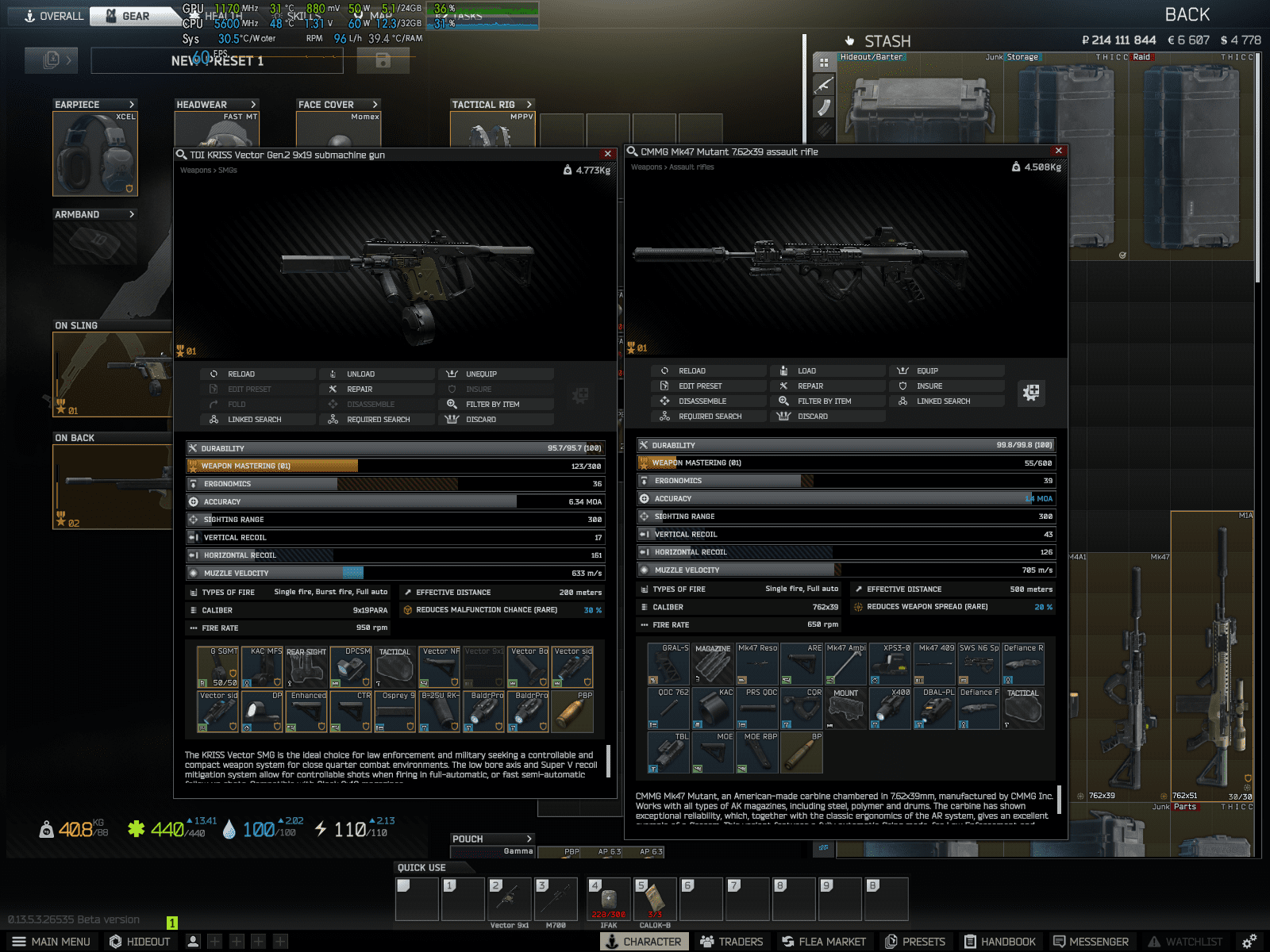
Task: Click save preset floppy disk icon
Action: (383, 60)
